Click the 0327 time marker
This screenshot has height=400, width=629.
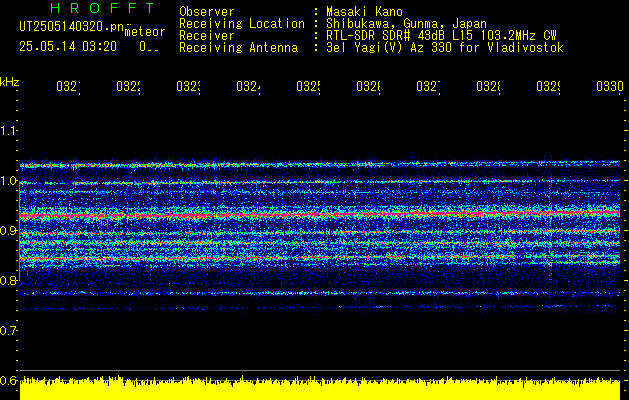[429, 87]
